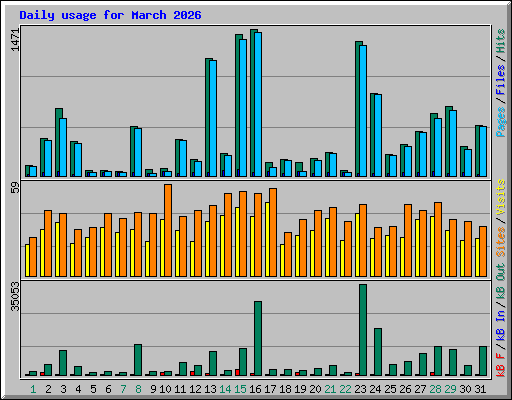Click the 'Files' legend label
Image resolution: width=512 pixels, height=400 pixels.
tap(500, 80)
